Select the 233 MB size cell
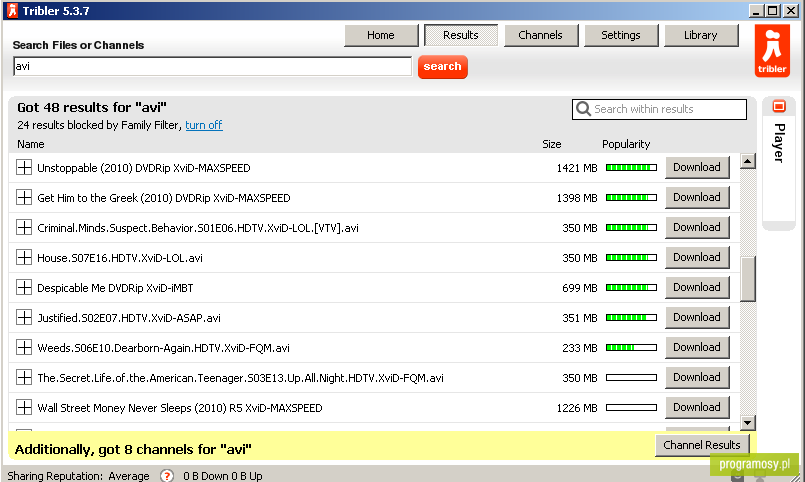This screenshot has width=805, height=482. [580, 348]
